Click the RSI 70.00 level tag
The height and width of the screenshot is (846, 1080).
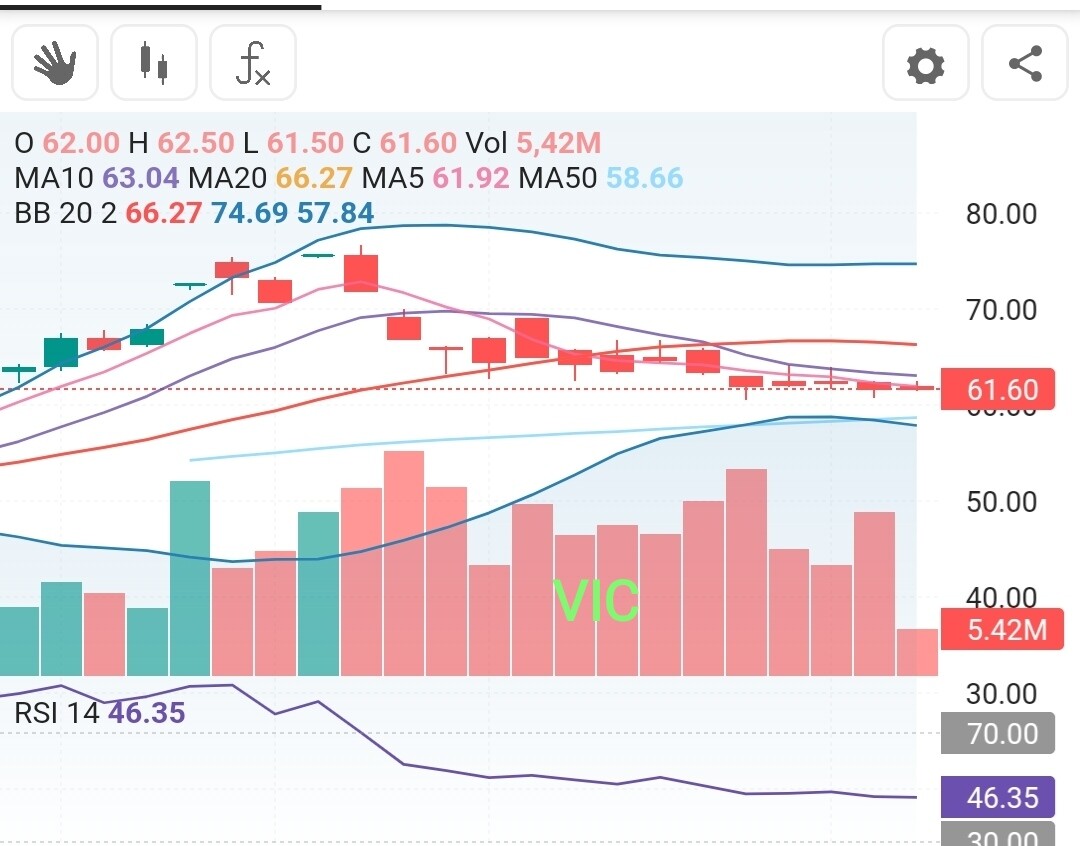[997, 733]
